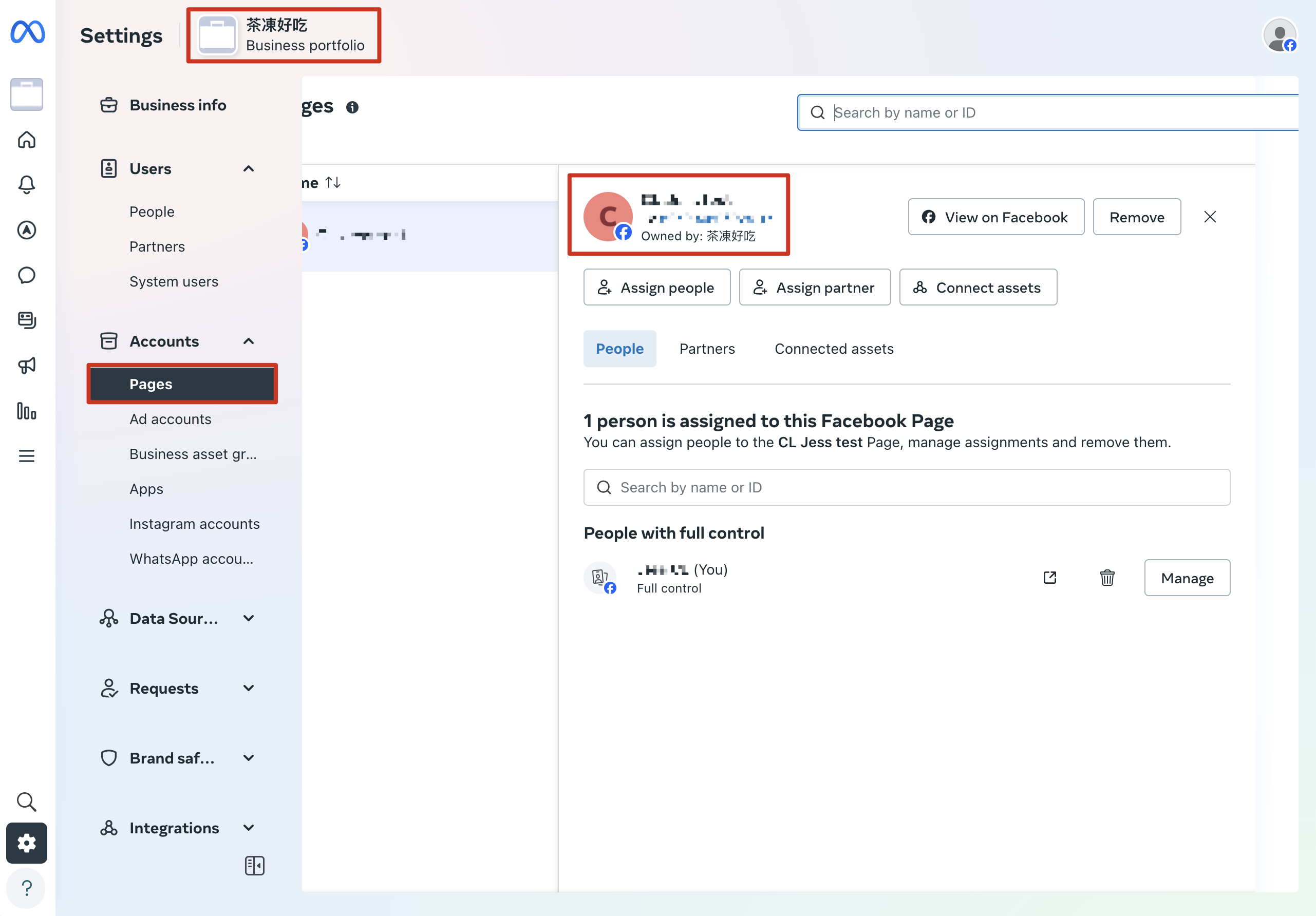This screenshot has height=916, width=1316.
Task: Open Ads Manager compass icon
Action: [x=26, y=230]
